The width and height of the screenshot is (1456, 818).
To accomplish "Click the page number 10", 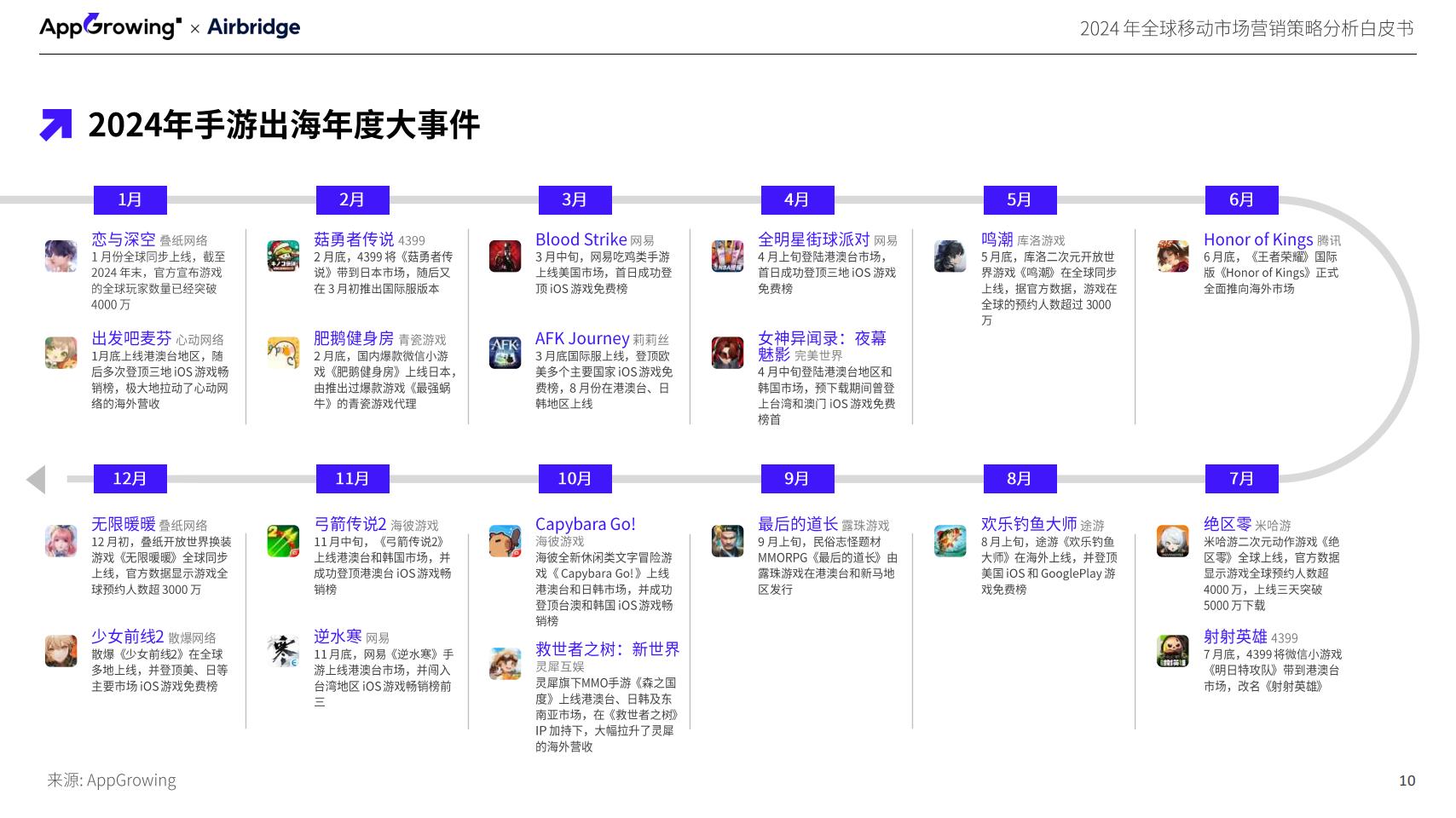I will click(1407, 781).
